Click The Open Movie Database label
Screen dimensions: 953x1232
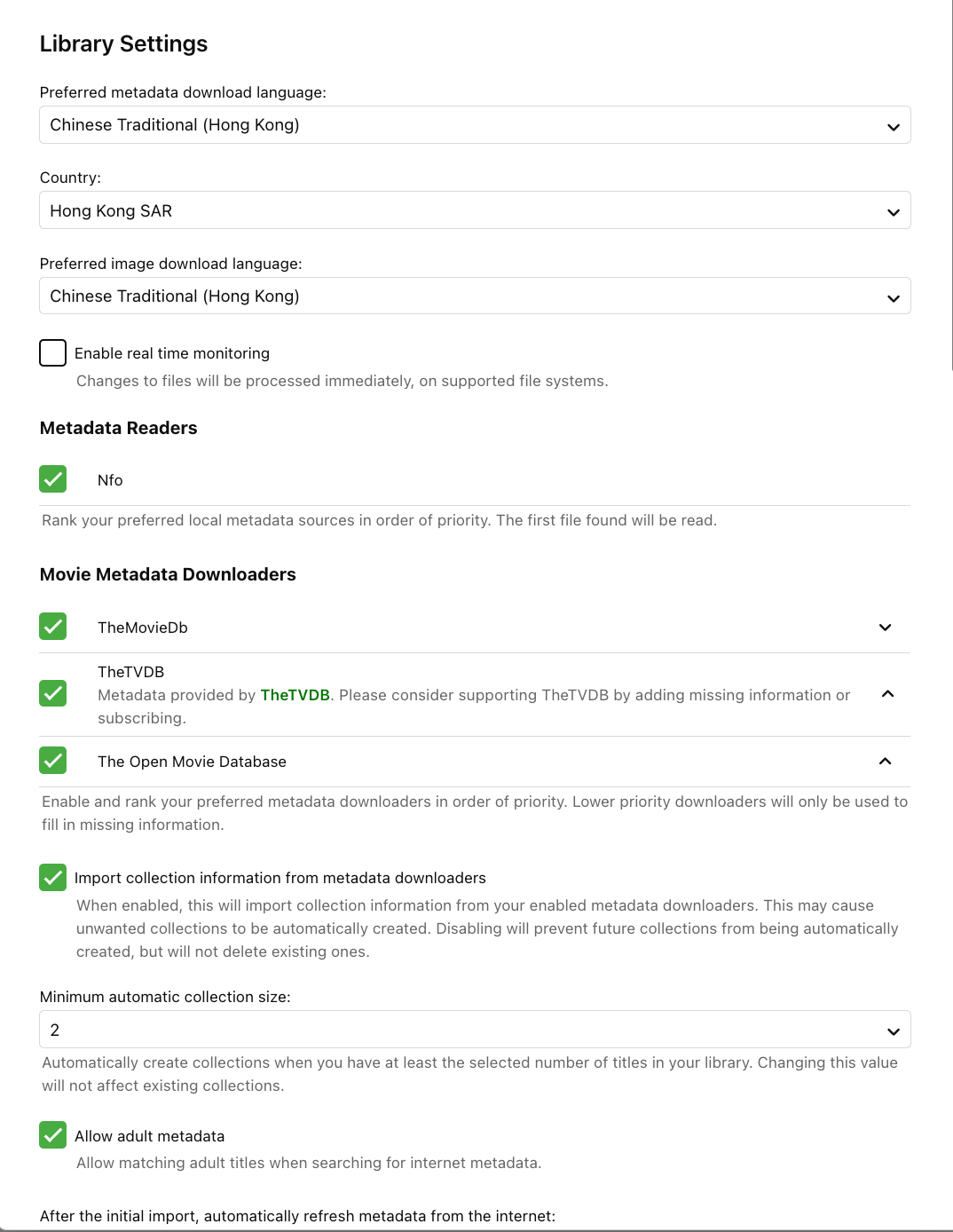[x=192, y=762]
